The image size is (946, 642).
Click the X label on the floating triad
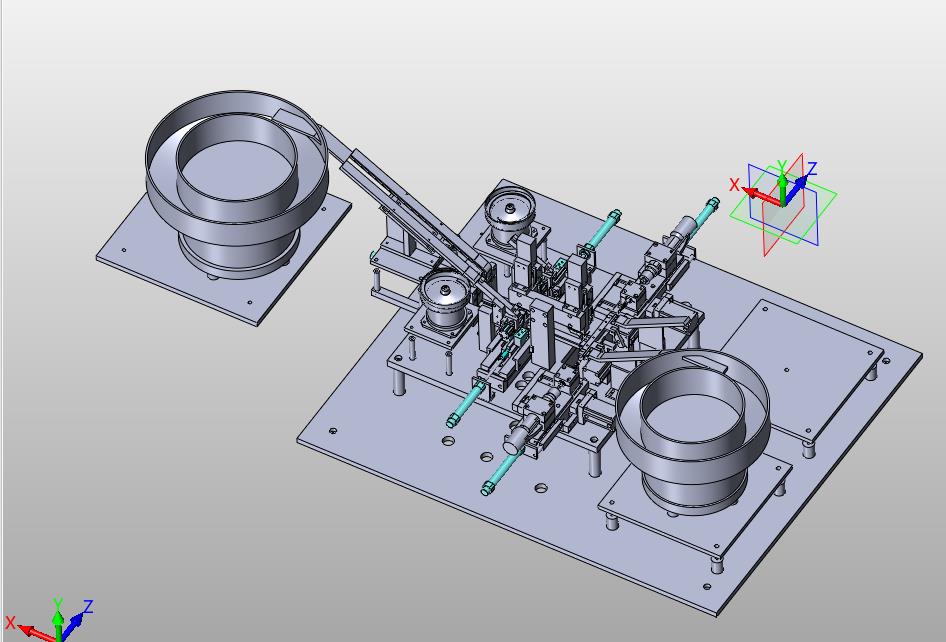[734, 185]
